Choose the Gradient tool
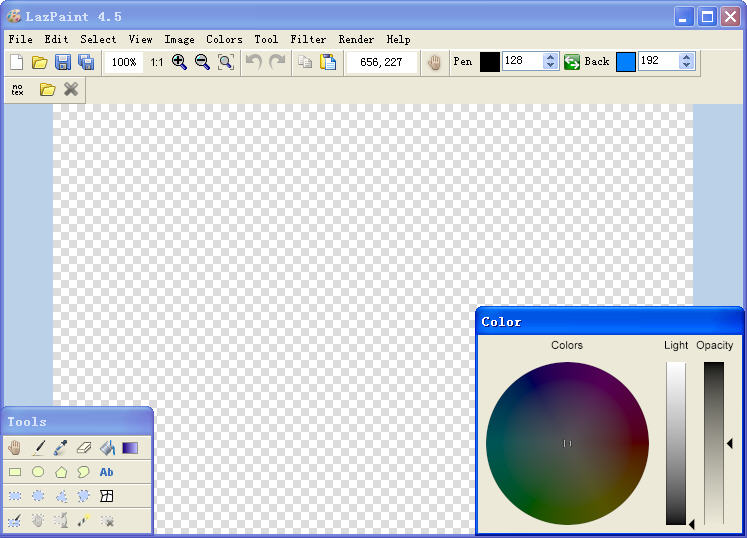Screen dimensions: 747x538 coord(130,448)
